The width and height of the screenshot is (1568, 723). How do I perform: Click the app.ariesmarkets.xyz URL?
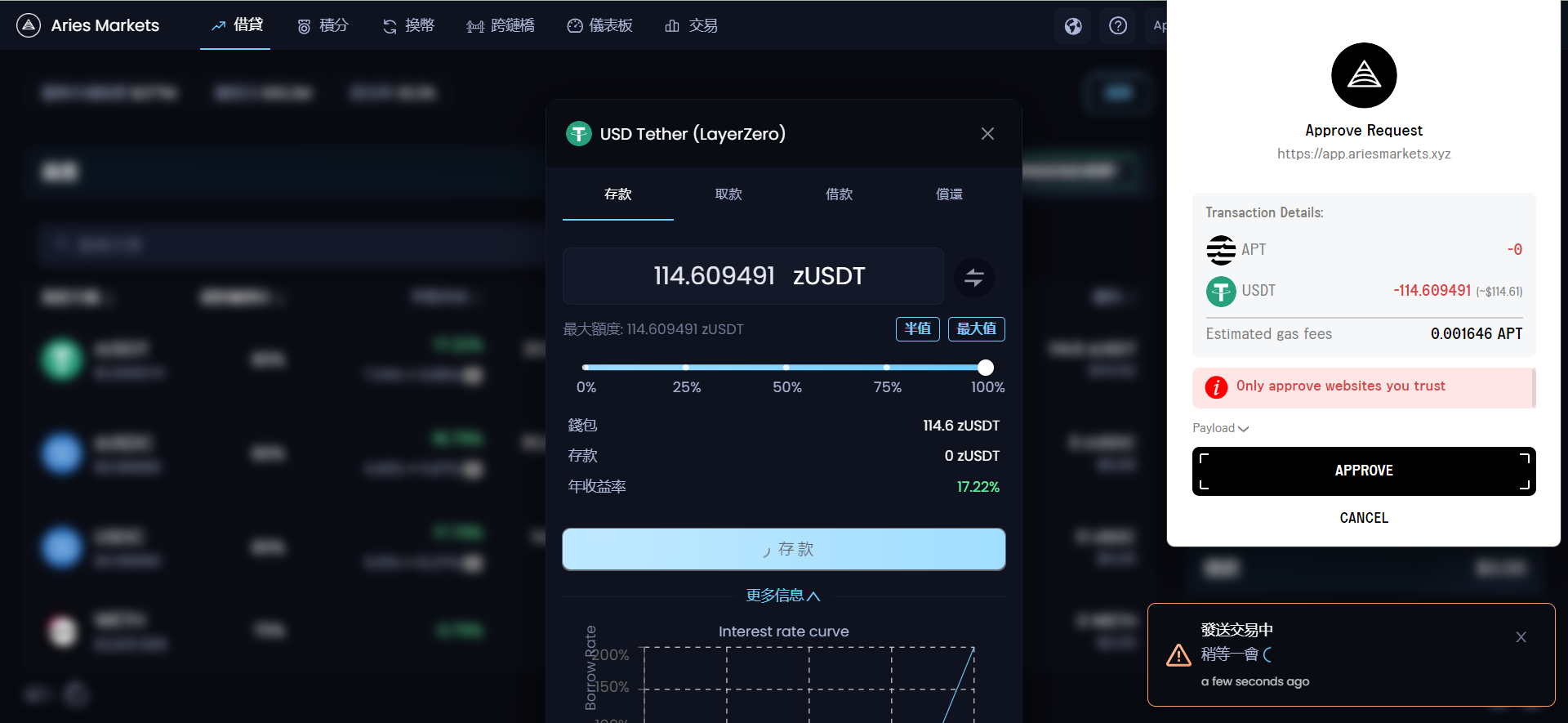(1364, 154)
